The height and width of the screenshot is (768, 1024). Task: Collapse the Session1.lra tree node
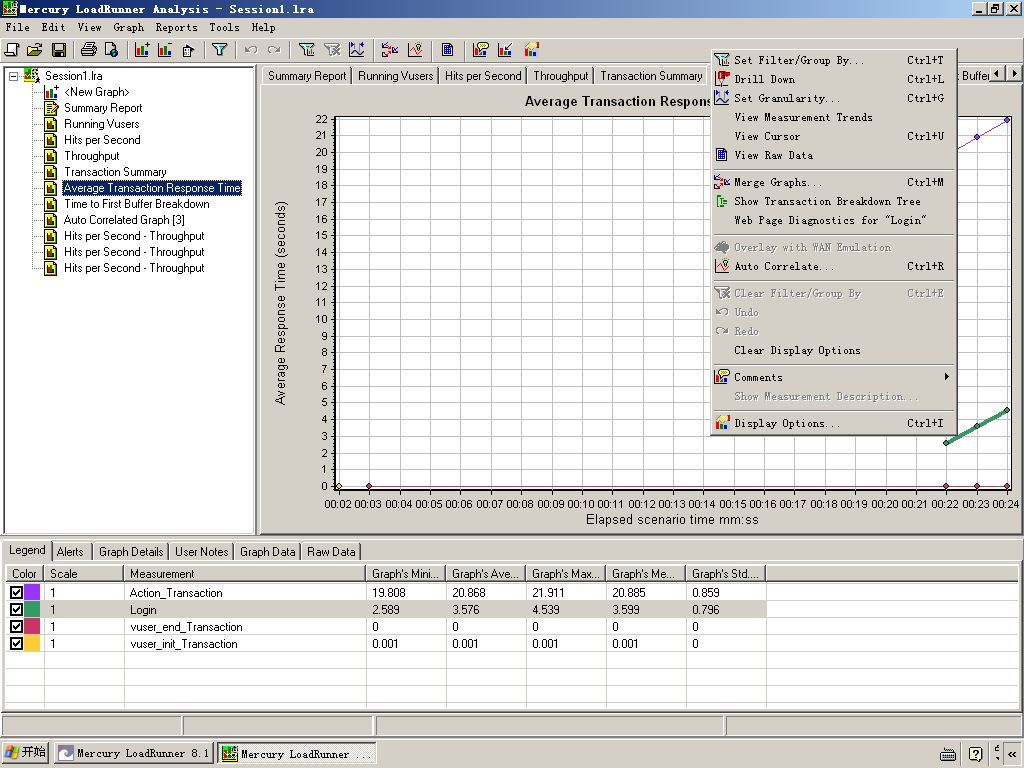pos(13,76)
